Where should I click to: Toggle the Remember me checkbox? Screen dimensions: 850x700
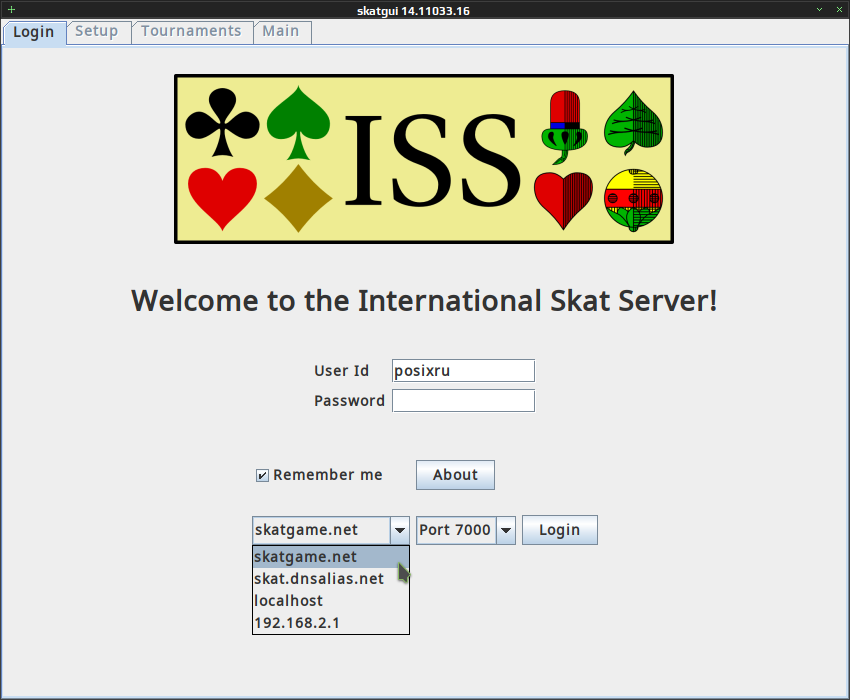262,476
